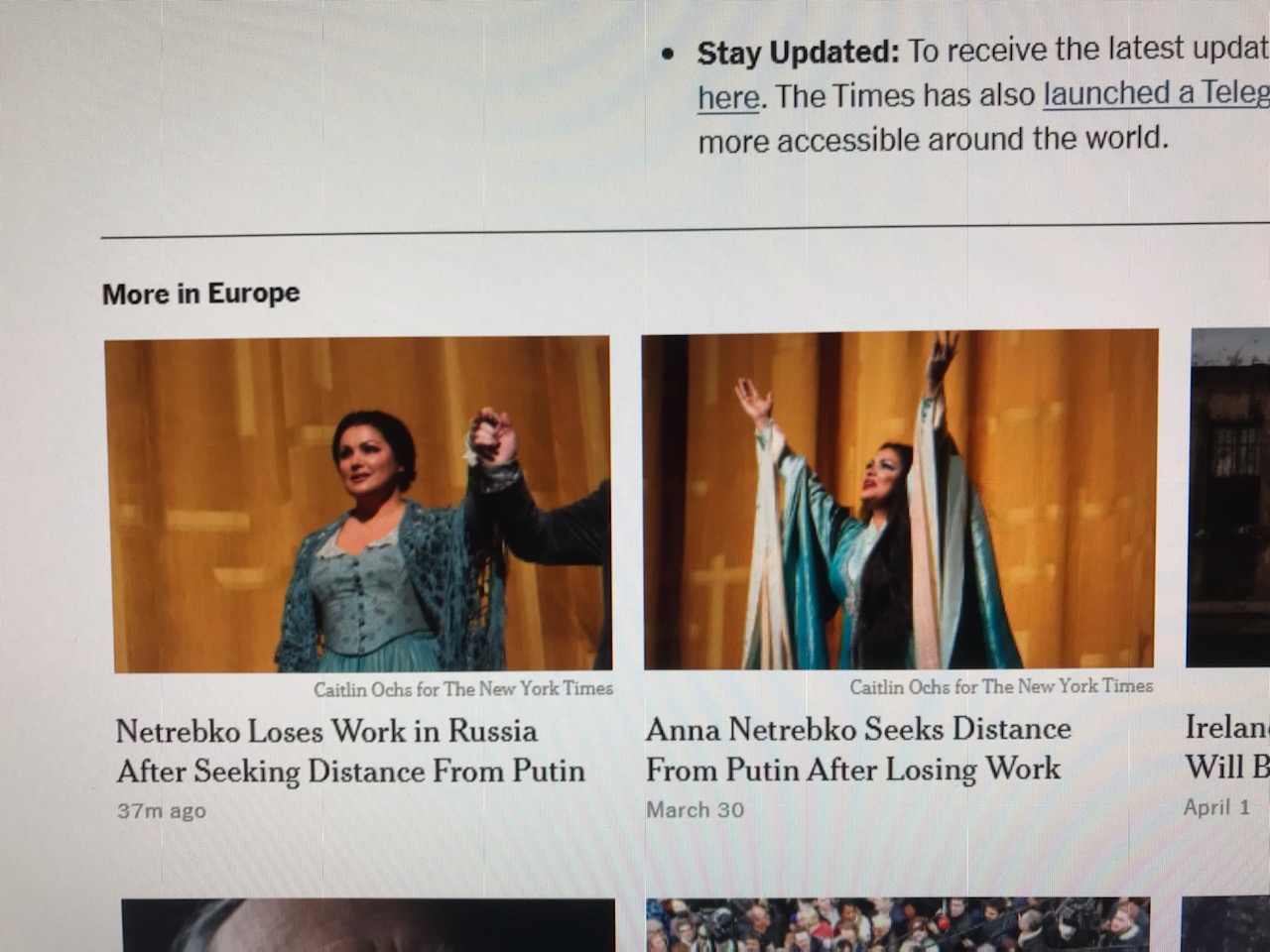
Task: Click the 'After Seeking Distance From Putin' headline line
Action: [351, 771]
